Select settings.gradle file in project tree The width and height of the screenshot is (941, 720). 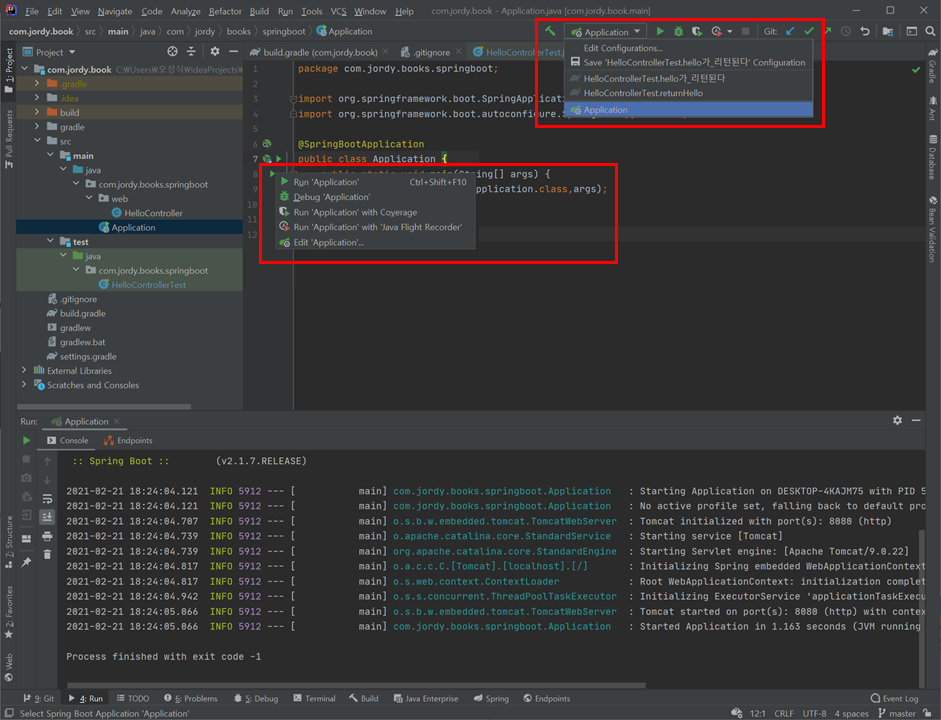88,356
